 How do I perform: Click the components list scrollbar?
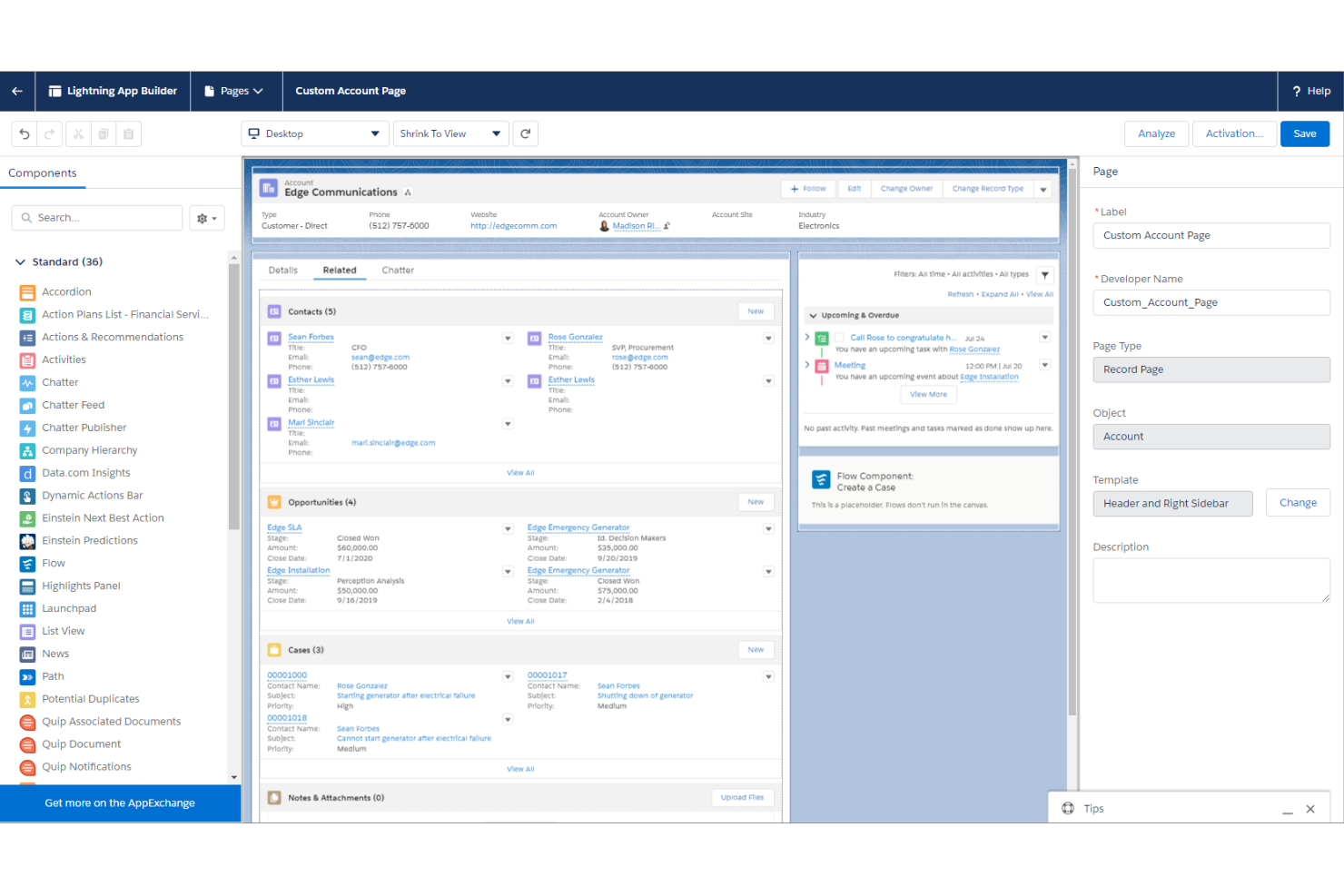(233, 398)
